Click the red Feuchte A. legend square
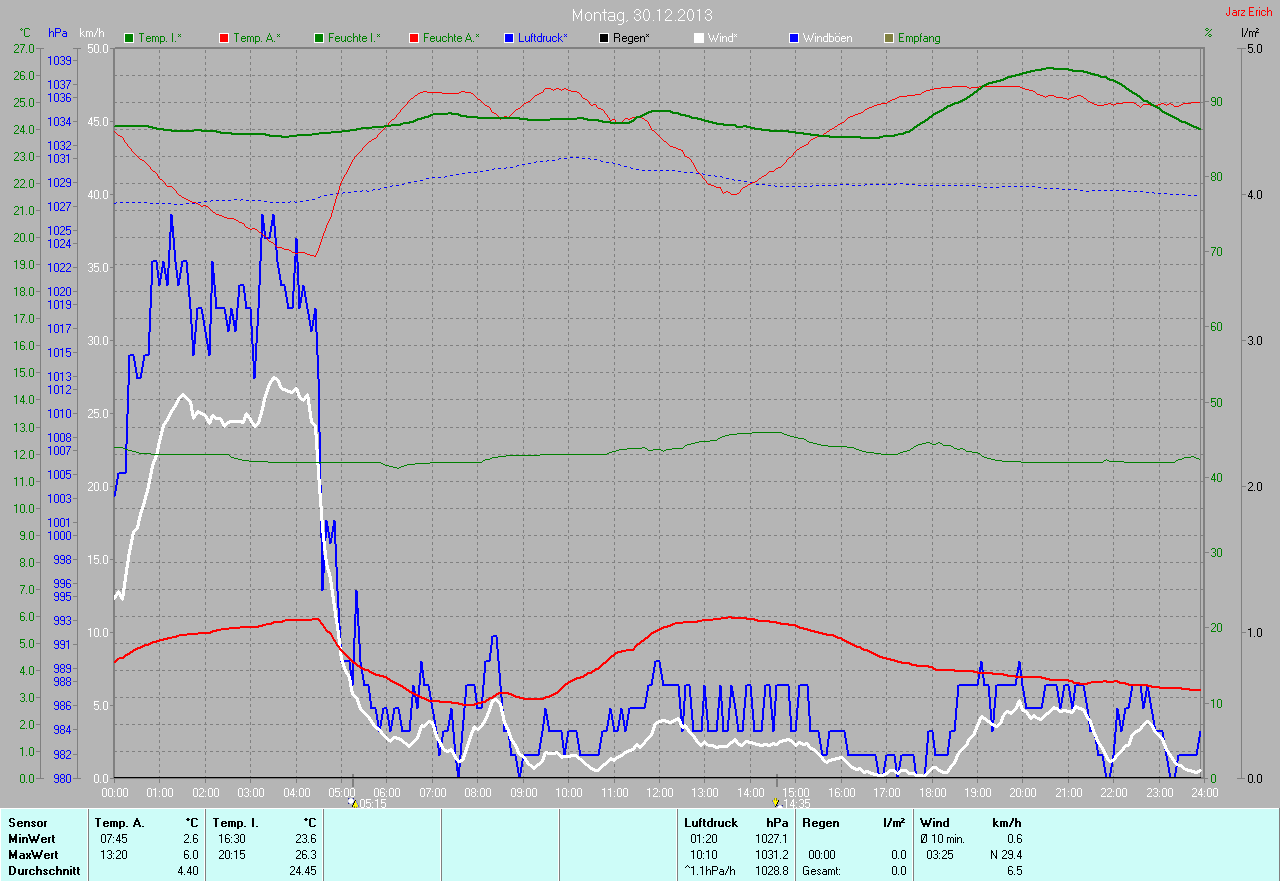Viewport: 1280px width, 881px height. (414, 38)
